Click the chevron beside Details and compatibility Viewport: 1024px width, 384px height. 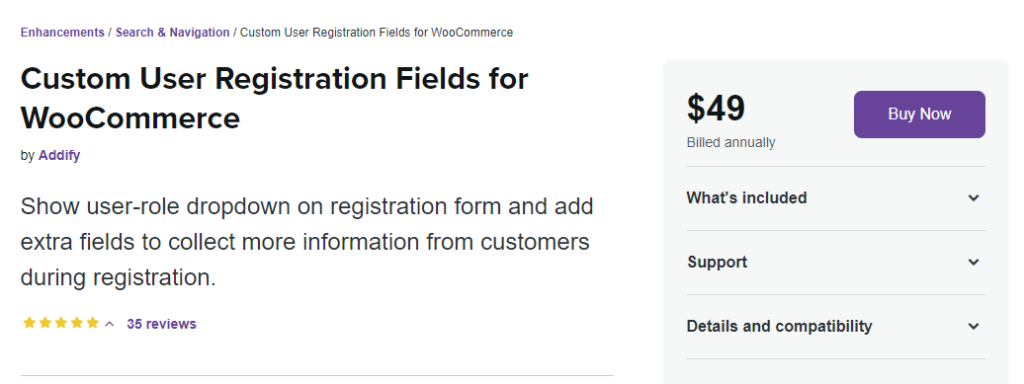click(x=974, y=326)
